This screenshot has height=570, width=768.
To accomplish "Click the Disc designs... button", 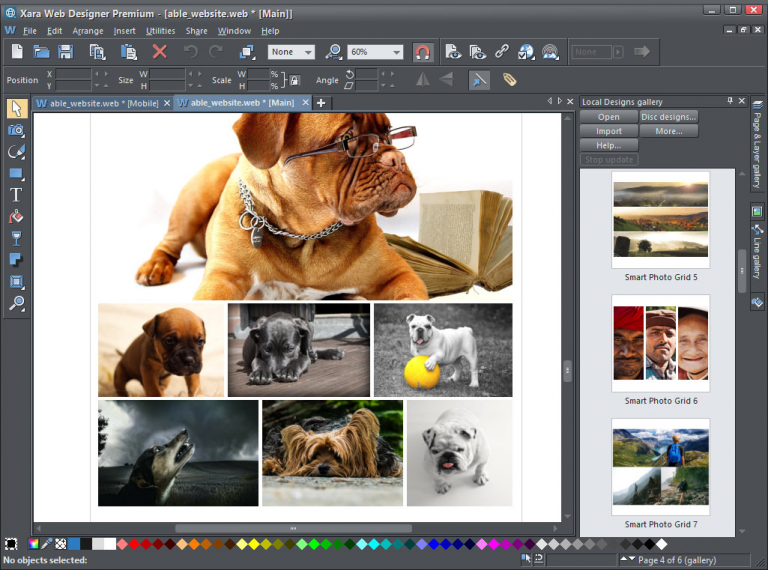I will coord(669,117).
